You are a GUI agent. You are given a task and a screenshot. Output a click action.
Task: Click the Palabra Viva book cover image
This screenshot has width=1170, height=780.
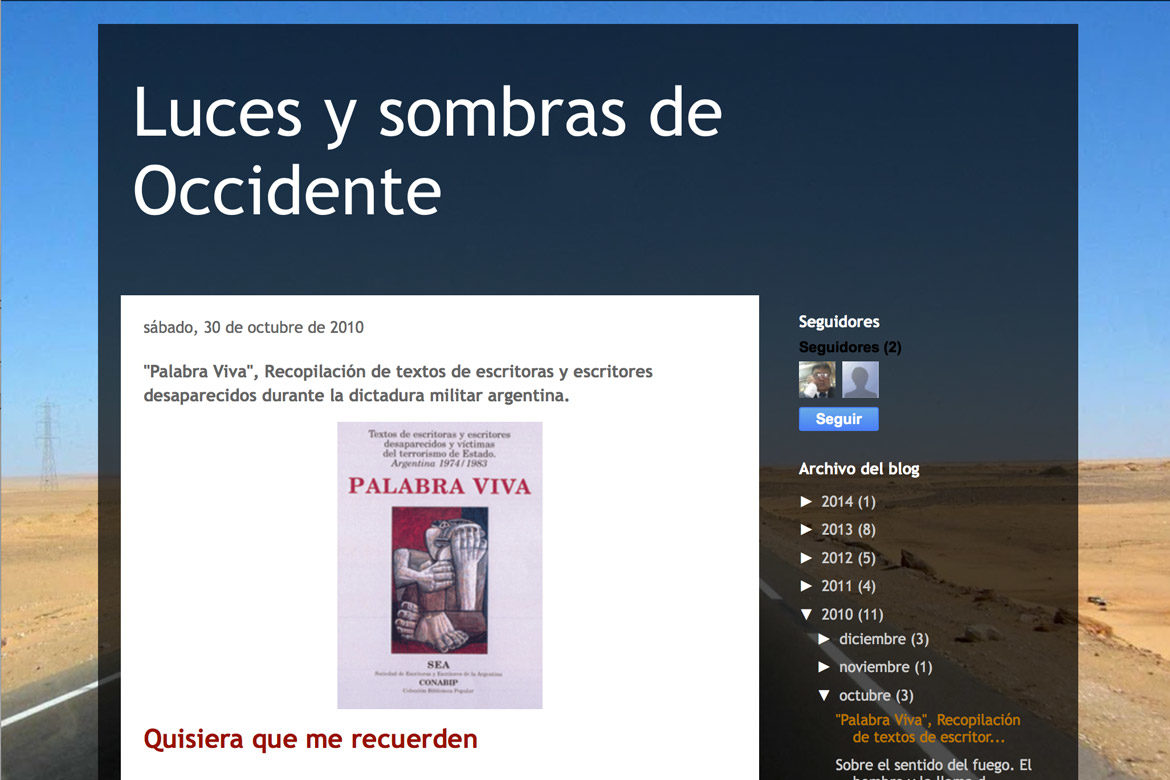[x=439, y=565]
